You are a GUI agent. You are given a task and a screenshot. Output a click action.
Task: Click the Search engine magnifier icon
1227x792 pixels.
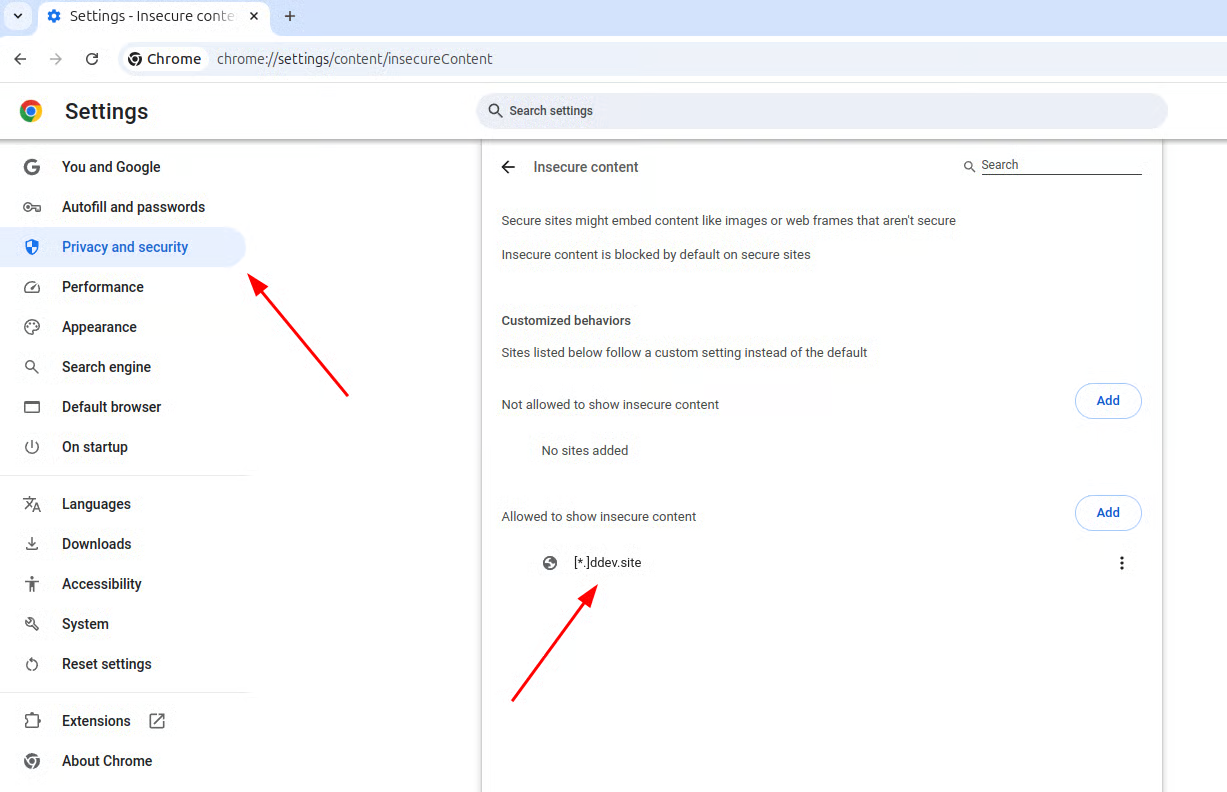[32, 367]
